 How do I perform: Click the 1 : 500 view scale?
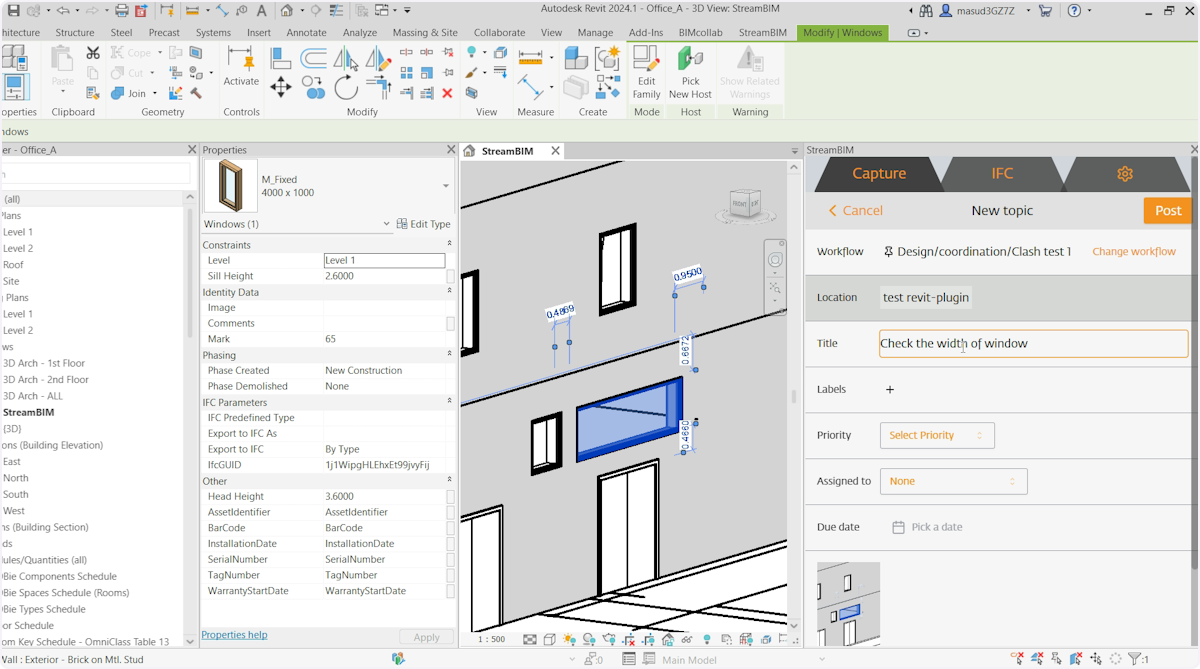point(490,639)
